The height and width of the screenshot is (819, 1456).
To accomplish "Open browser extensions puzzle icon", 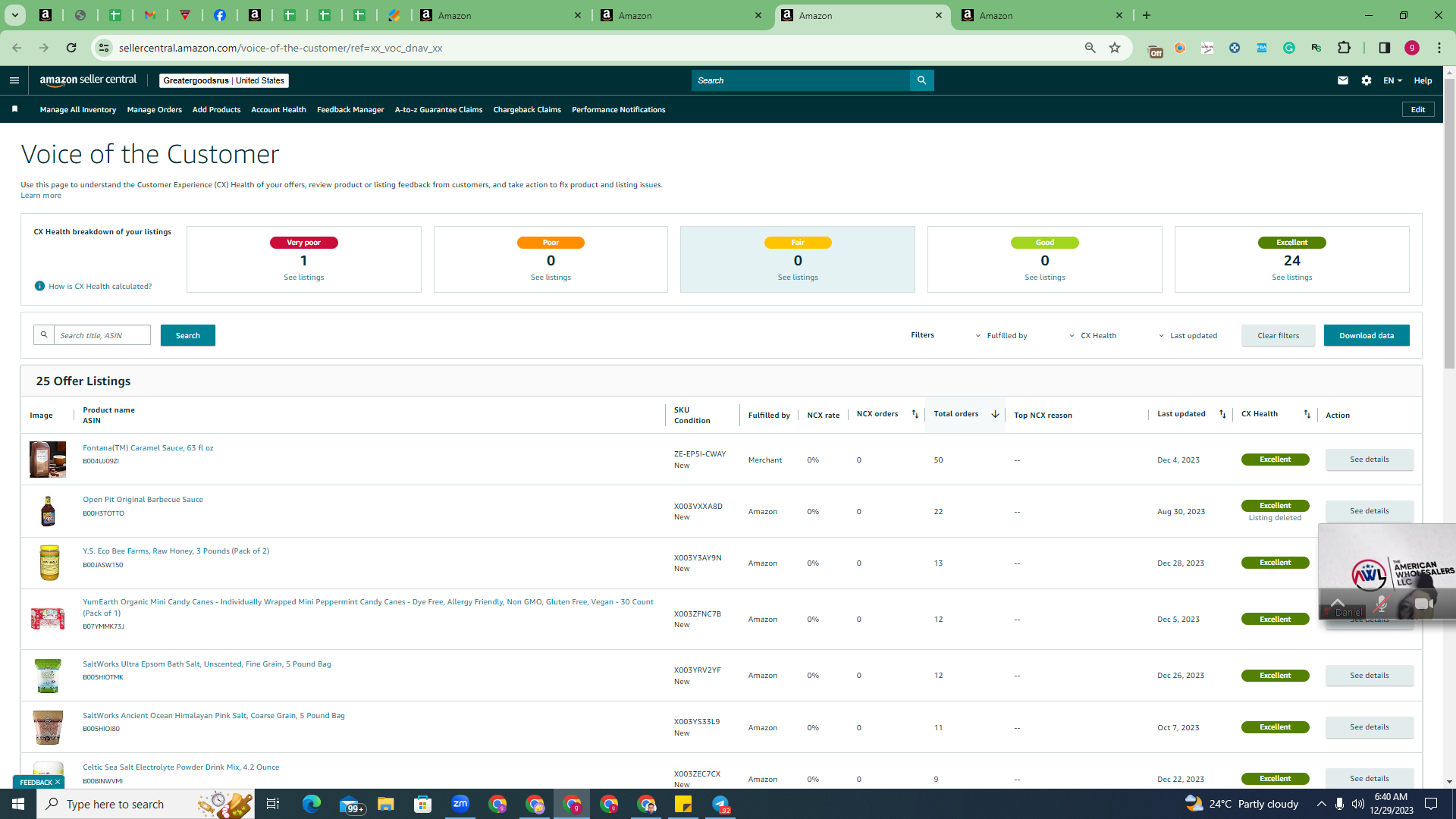I will click(1344, 48).
